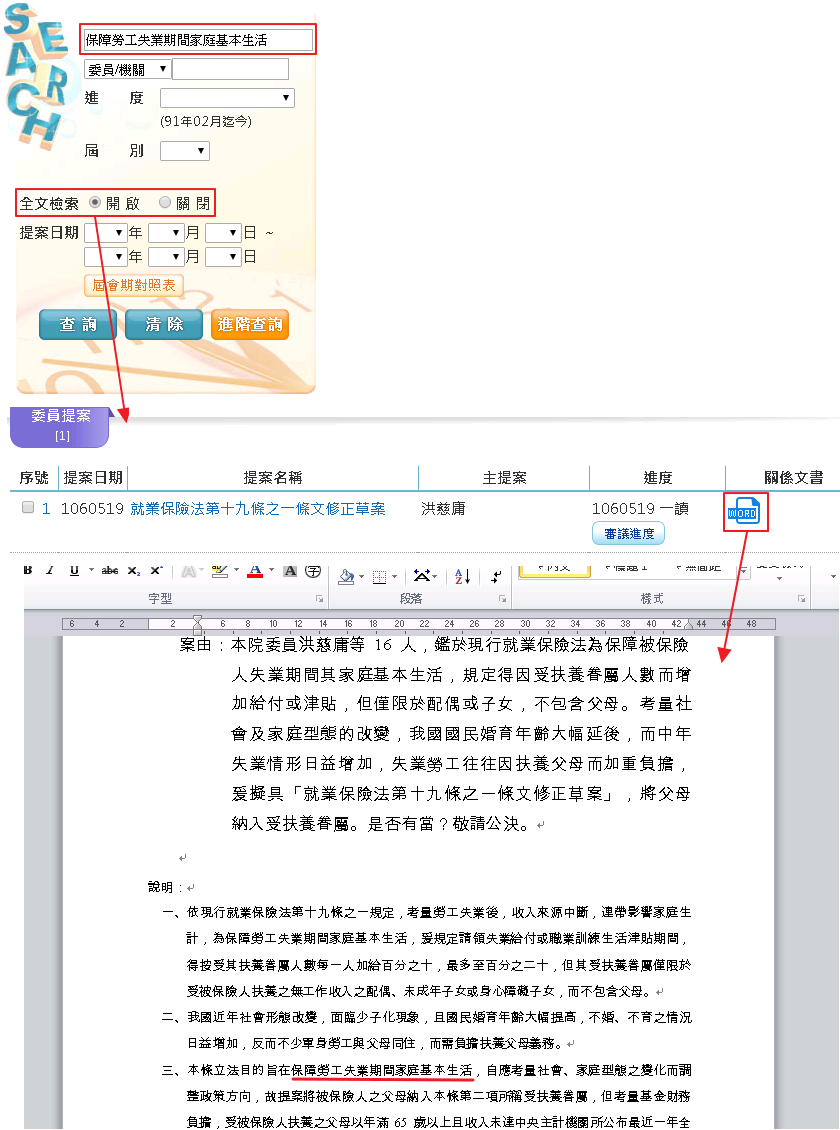Apply strikethrough text formatting
This screenshot has height=1130, width=840.
pos(110,570)
